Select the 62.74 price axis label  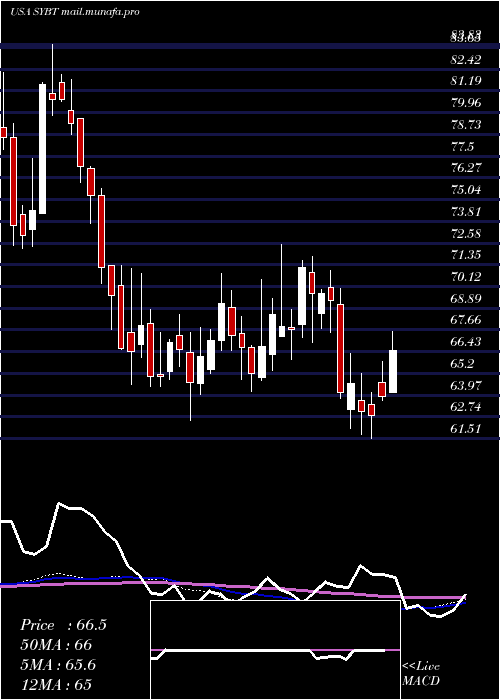[x=466, y=407]
